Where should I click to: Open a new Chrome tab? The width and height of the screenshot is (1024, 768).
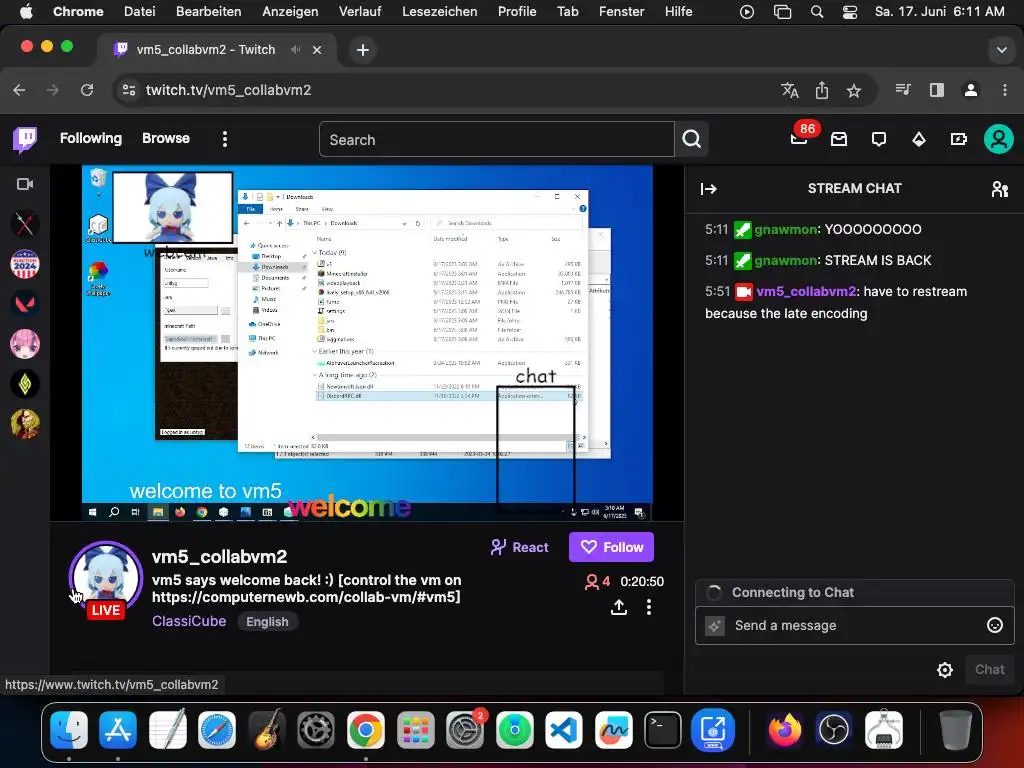(362, 50)
